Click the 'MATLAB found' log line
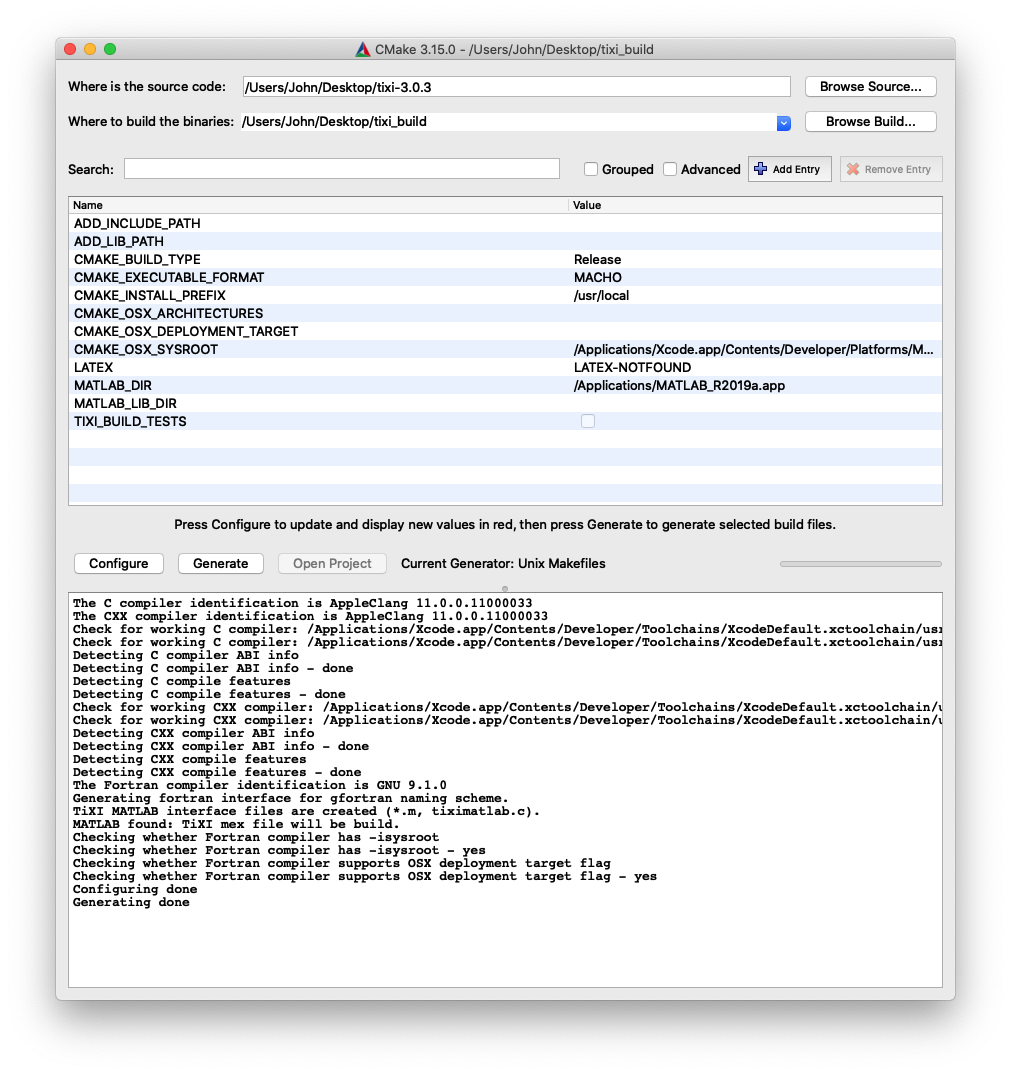Screen dimensions: 1011x1074 pos(236,824)
